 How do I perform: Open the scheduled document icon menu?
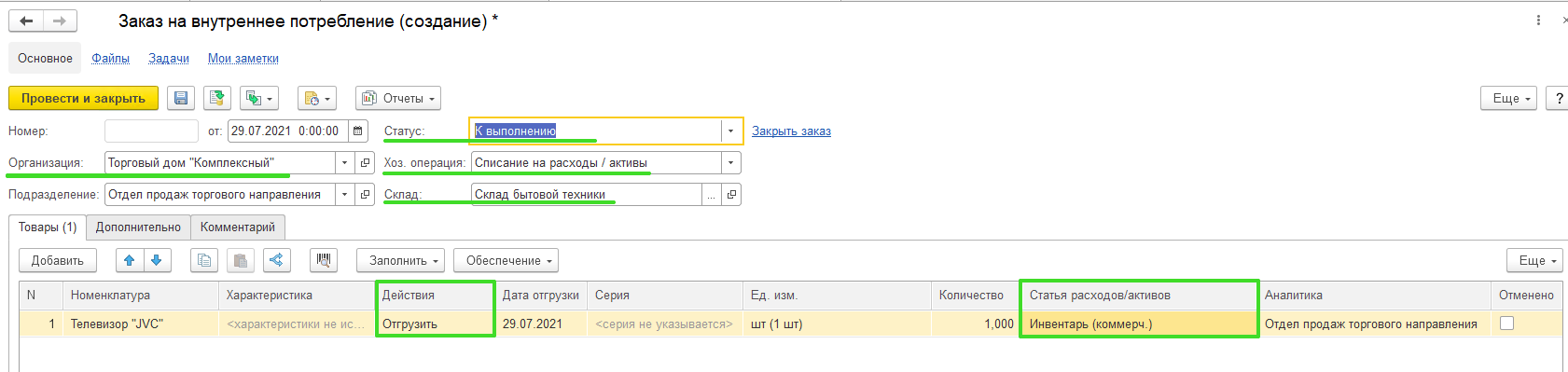tap(316, 98)
